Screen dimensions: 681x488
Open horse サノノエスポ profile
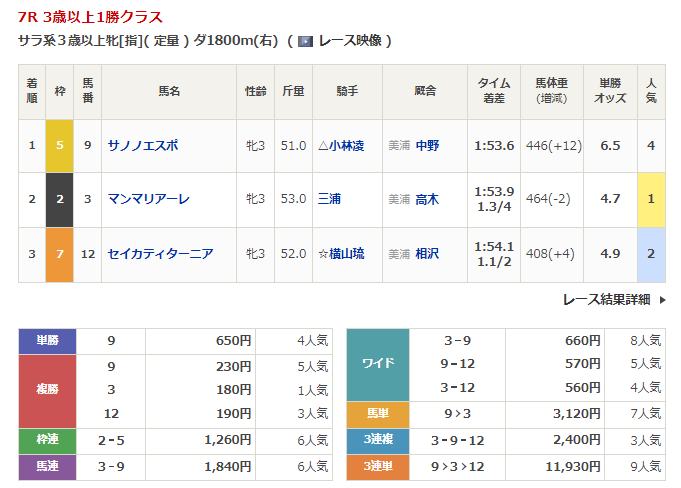[x=143, y=145]
